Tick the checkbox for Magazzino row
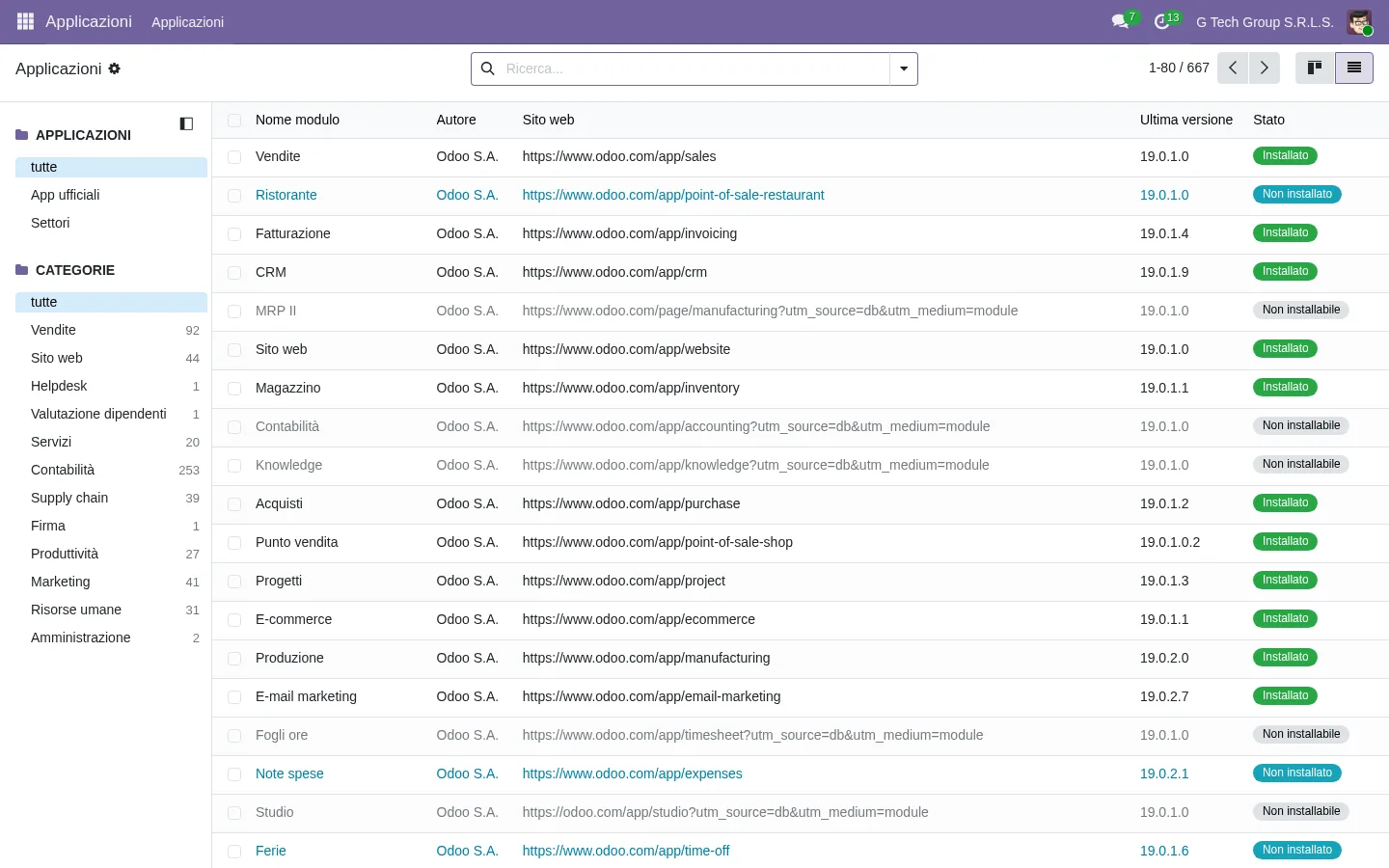This screenshot has width=1389, height=868. (234, 389)
